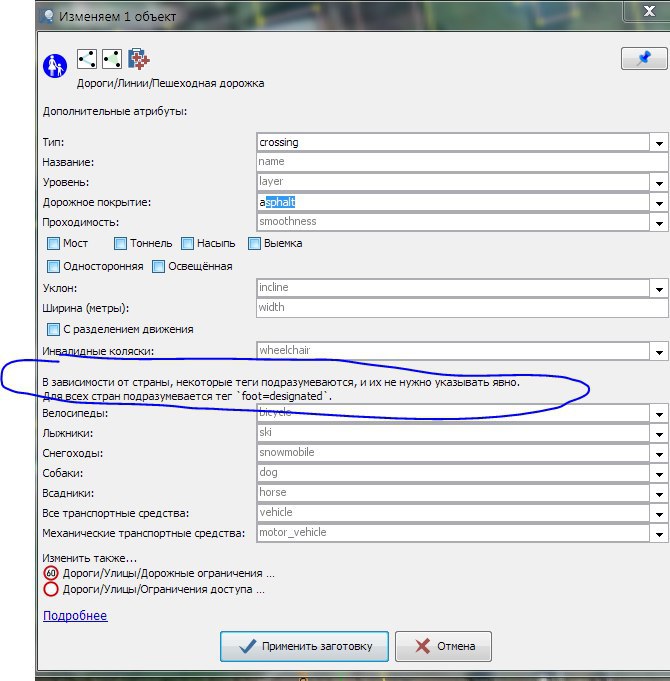This screenshot has width=670, height=681.
Task: Expand the Собаки dog dropdown
Action: 659,473
